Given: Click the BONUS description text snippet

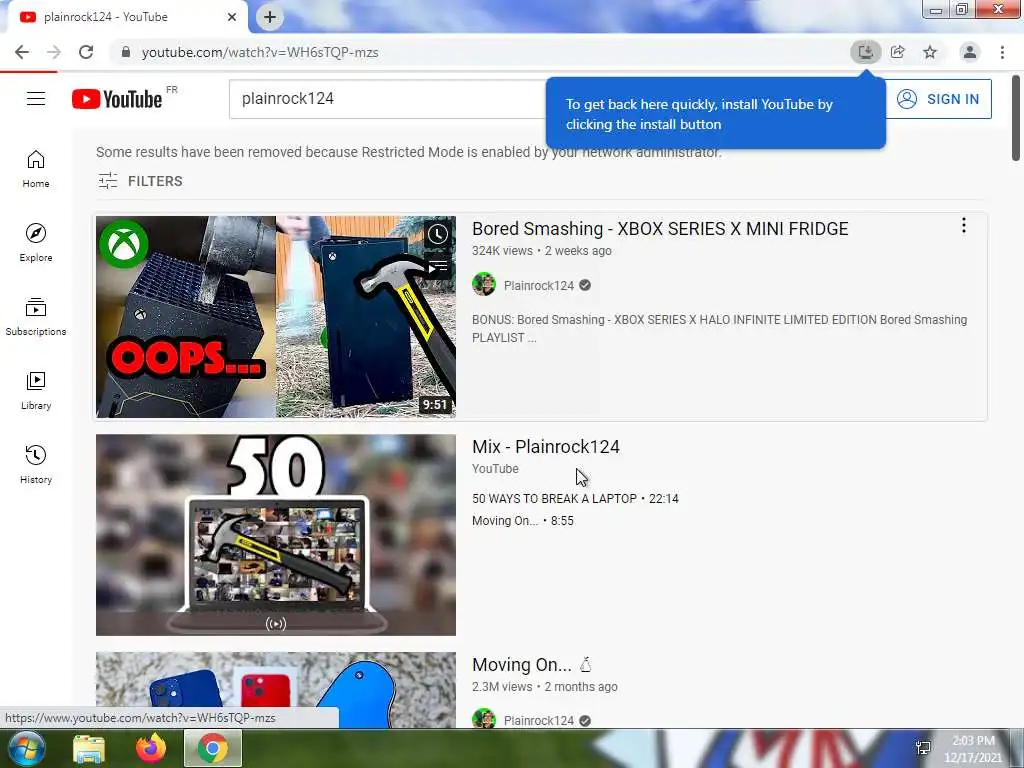Looking at the screenshot, I should pyautogui.click(x=720, y=328).
